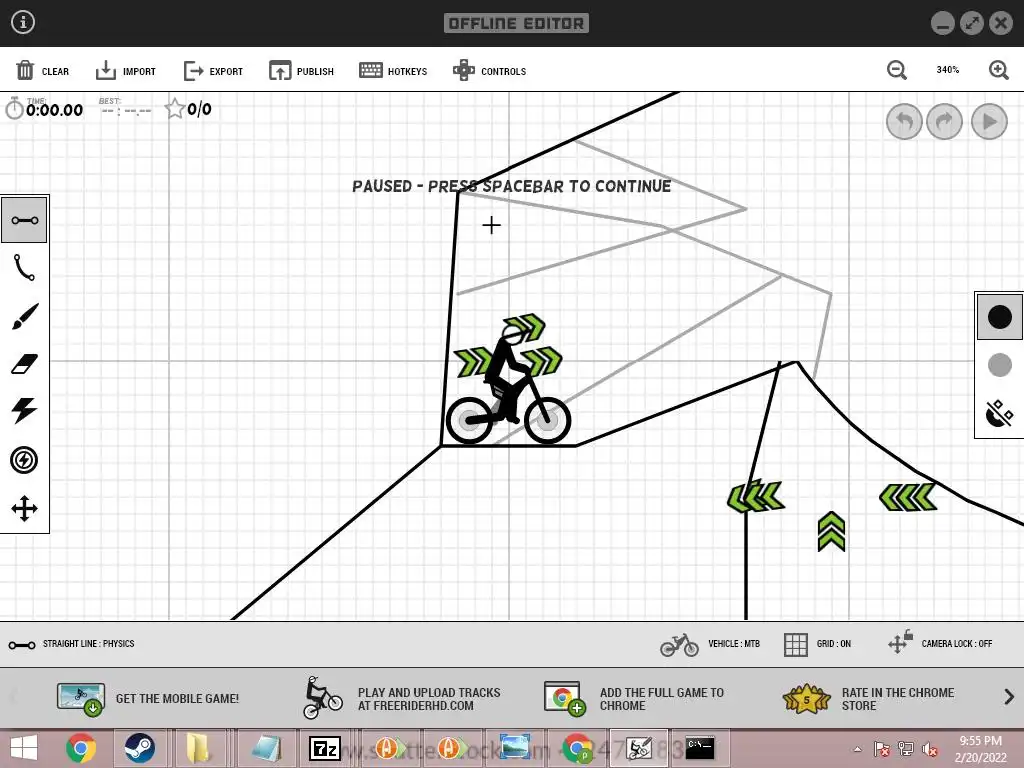Open the lightning bolt powerups tool
This screenshot has height=768, width=1024.
point(24,411)
